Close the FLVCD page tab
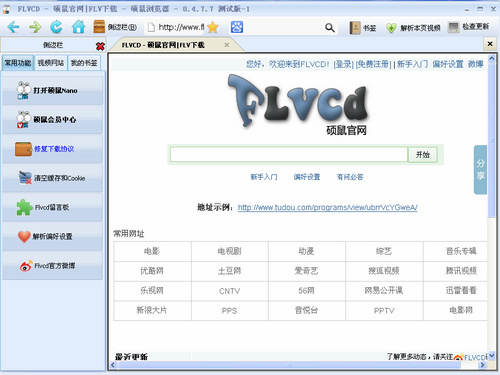The image size is (500, 375). pyautogui.click(x=227, y=45)
